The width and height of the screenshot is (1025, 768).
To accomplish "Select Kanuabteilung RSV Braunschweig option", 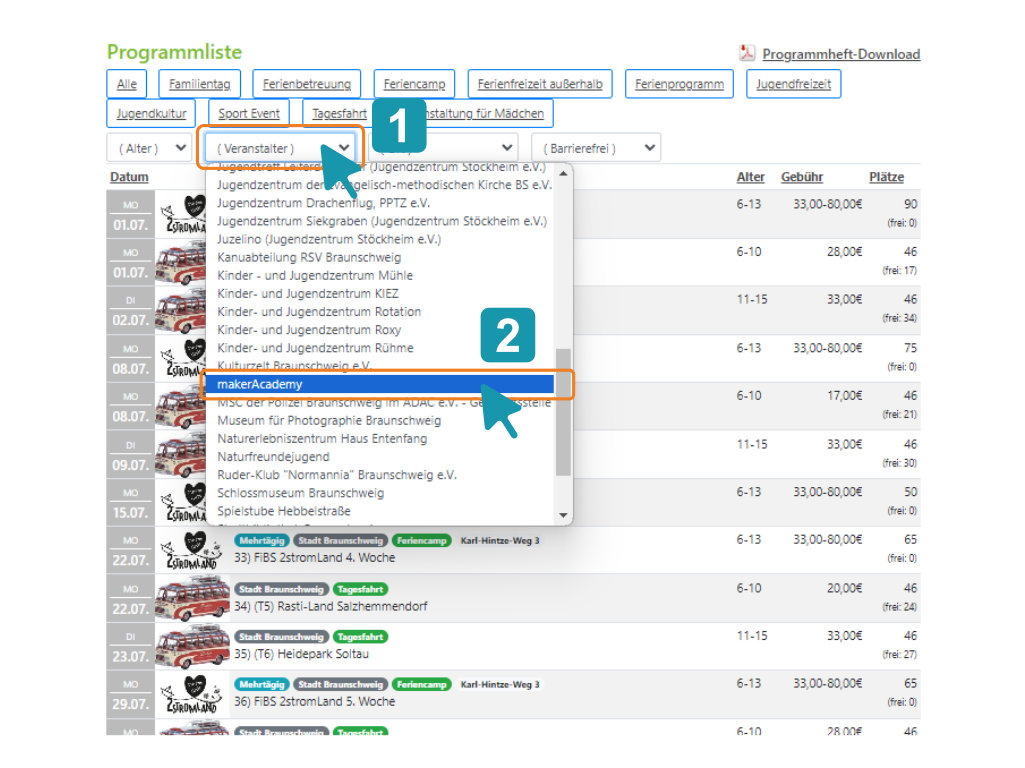I will tap(309, 258).
